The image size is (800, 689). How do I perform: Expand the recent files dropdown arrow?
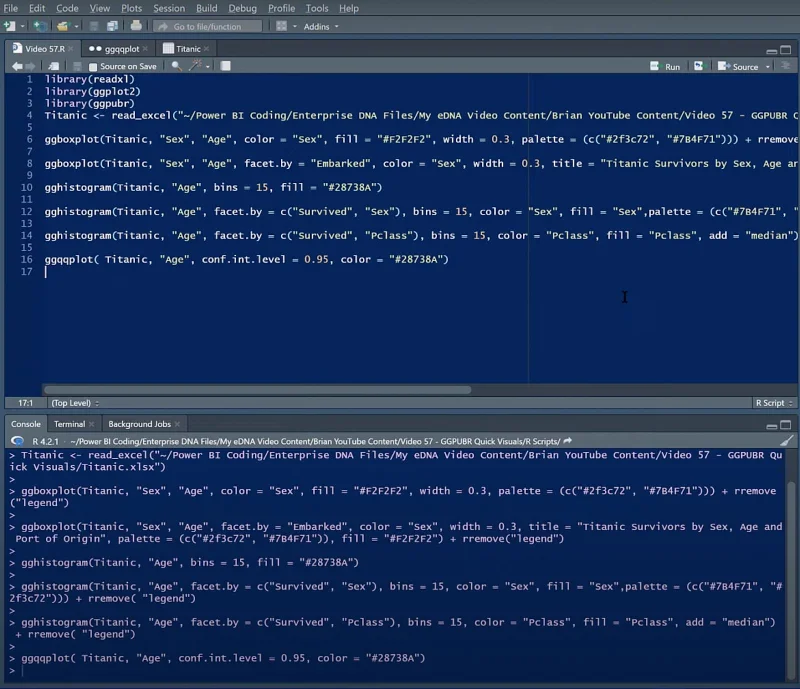click(77, 27)
